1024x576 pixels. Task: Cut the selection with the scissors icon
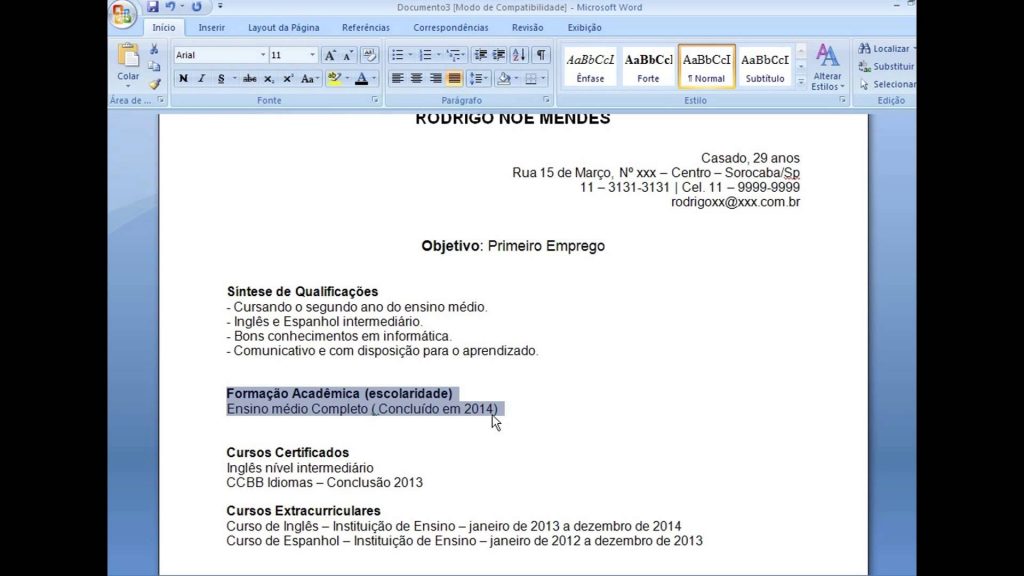coord(154,49)
